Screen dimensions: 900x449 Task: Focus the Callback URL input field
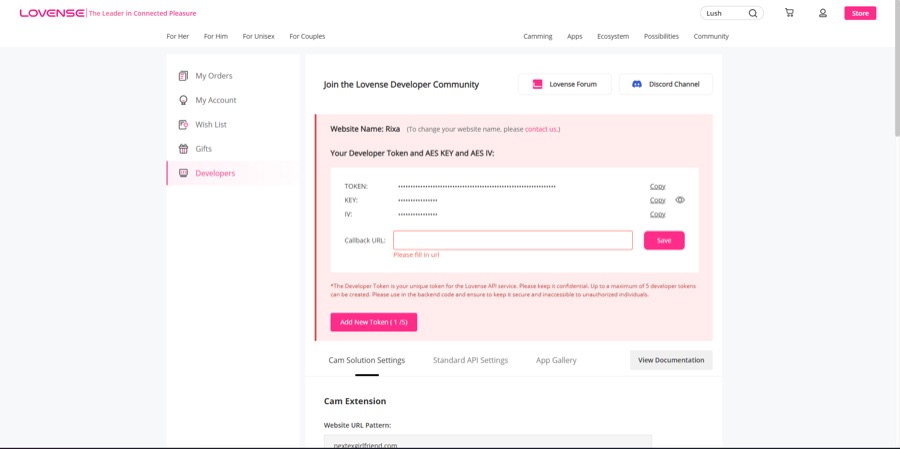(513, 240)
